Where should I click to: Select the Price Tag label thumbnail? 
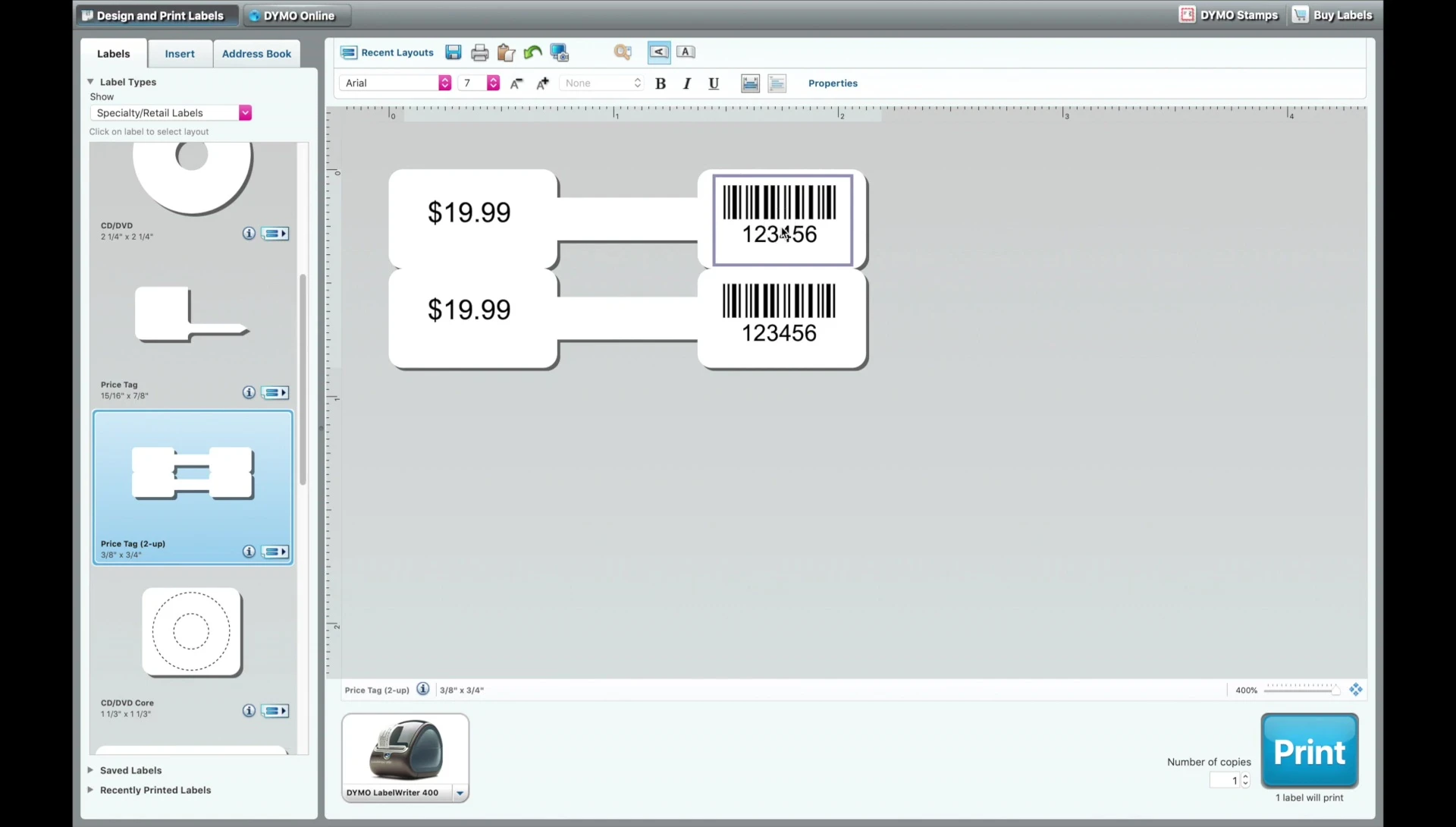191,314
